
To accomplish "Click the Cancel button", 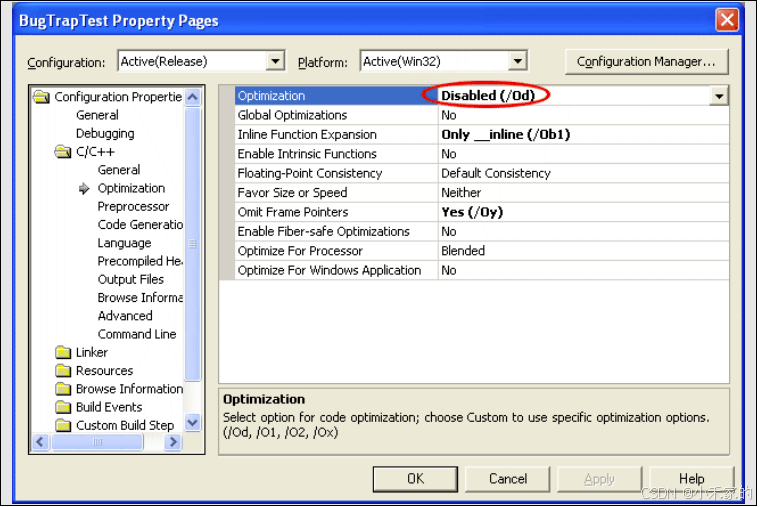I will [507, 479].
